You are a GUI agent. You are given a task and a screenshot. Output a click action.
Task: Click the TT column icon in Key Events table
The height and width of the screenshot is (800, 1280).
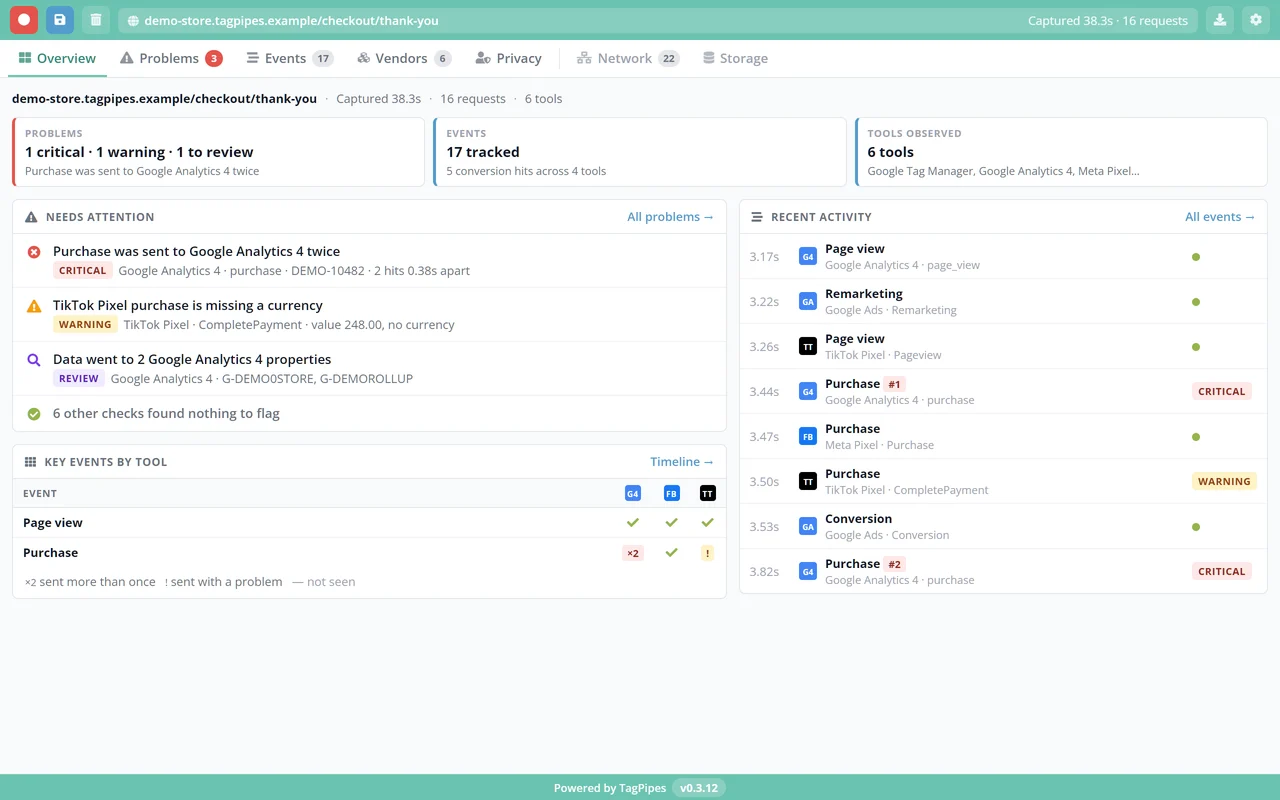708,493
